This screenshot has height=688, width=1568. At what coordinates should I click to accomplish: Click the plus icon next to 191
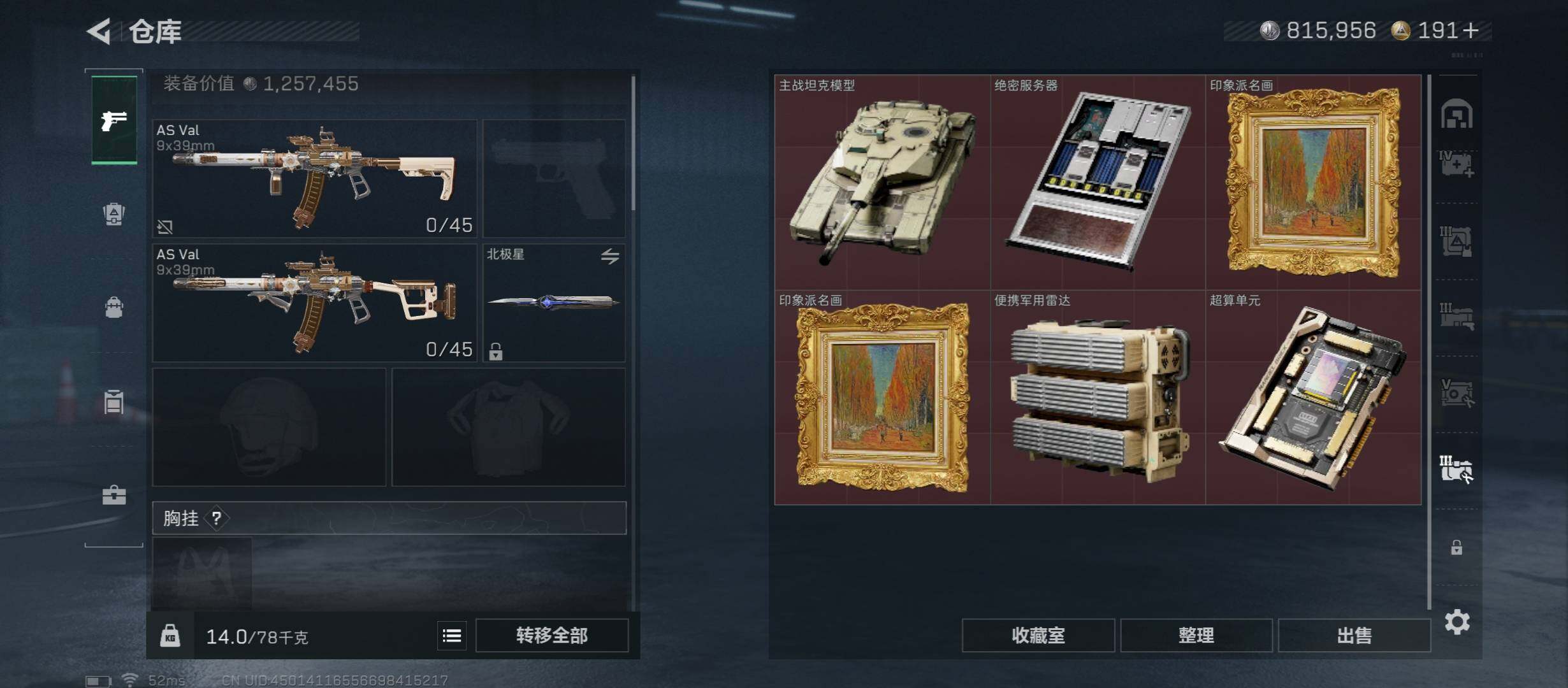1471,30
